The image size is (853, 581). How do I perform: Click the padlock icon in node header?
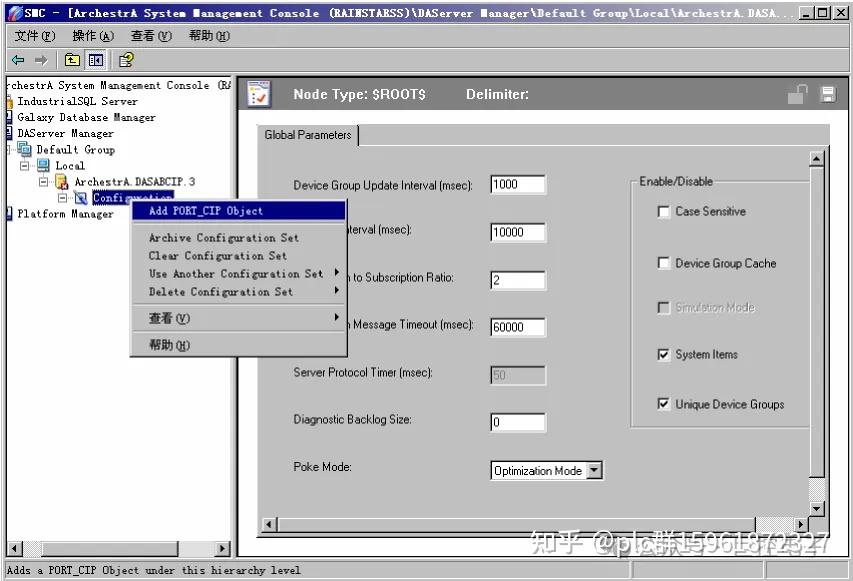point(798,94)
